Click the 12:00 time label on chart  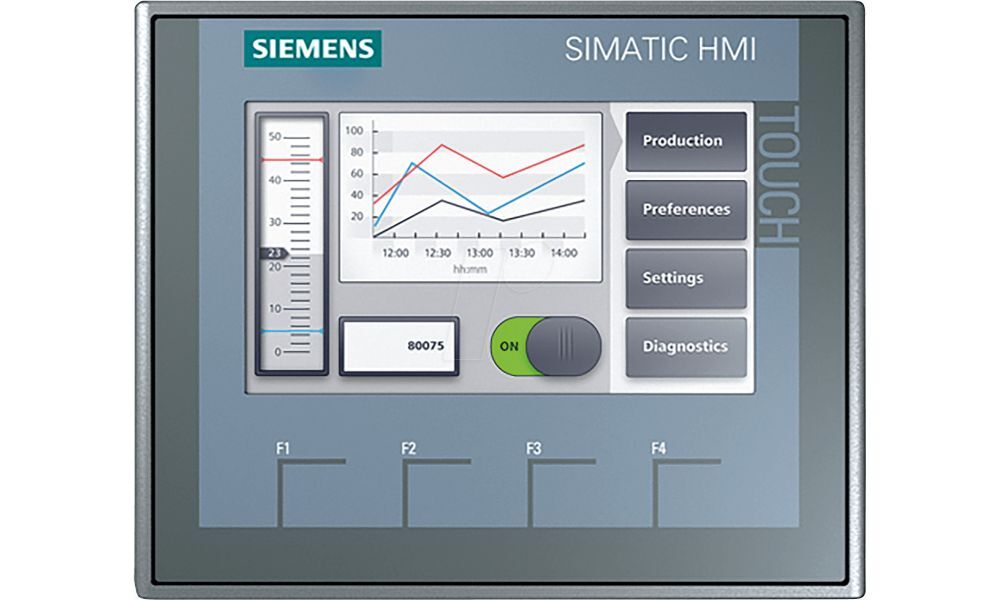tap(395, 253)
